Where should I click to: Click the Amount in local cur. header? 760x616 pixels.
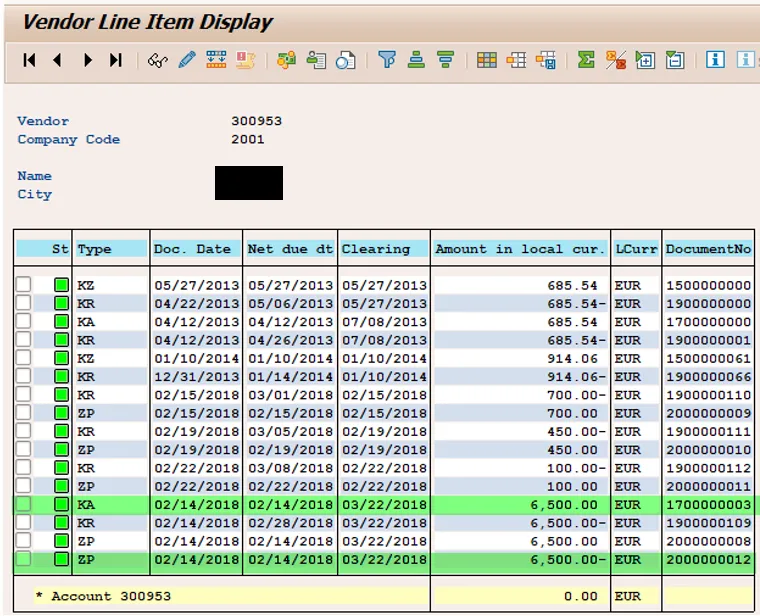pyautogui.click(x=520, y=249)
